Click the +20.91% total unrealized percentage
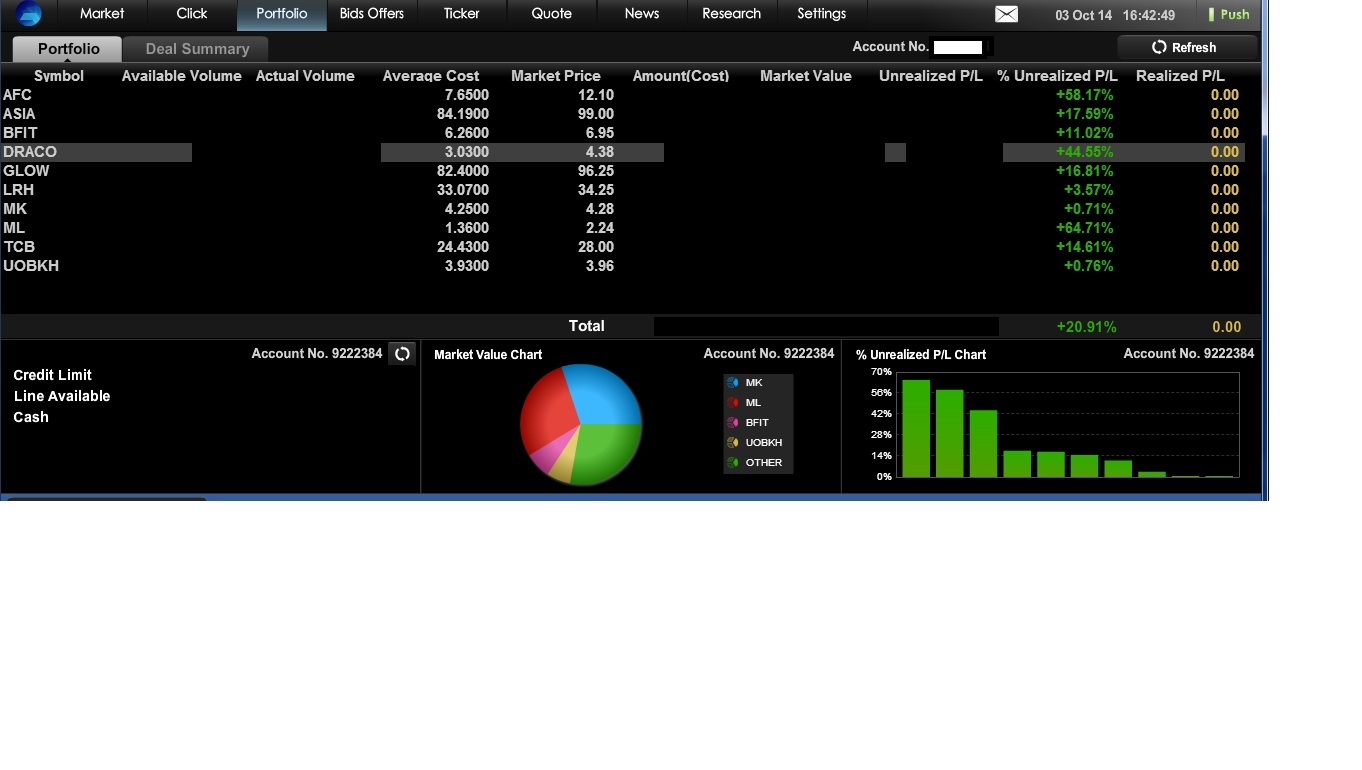The width and height of the screenshot is (1362, 770). pos(1087,327)
